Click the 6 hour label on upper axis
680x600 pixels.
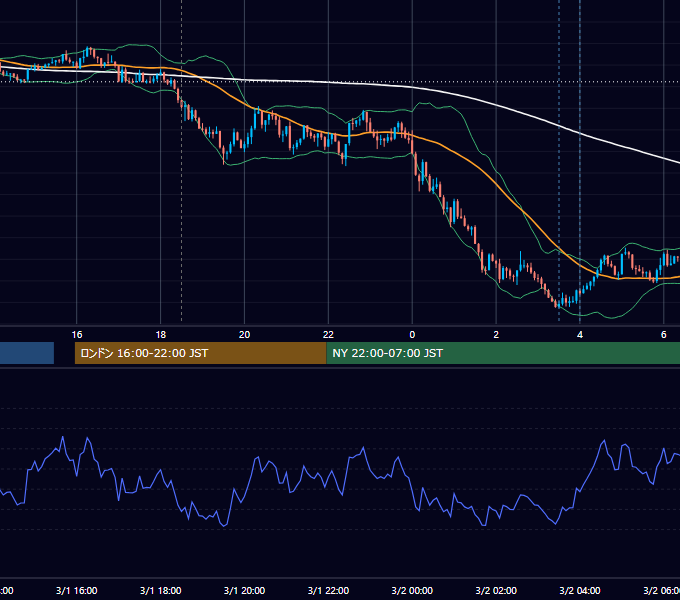(x=664, y=335)
